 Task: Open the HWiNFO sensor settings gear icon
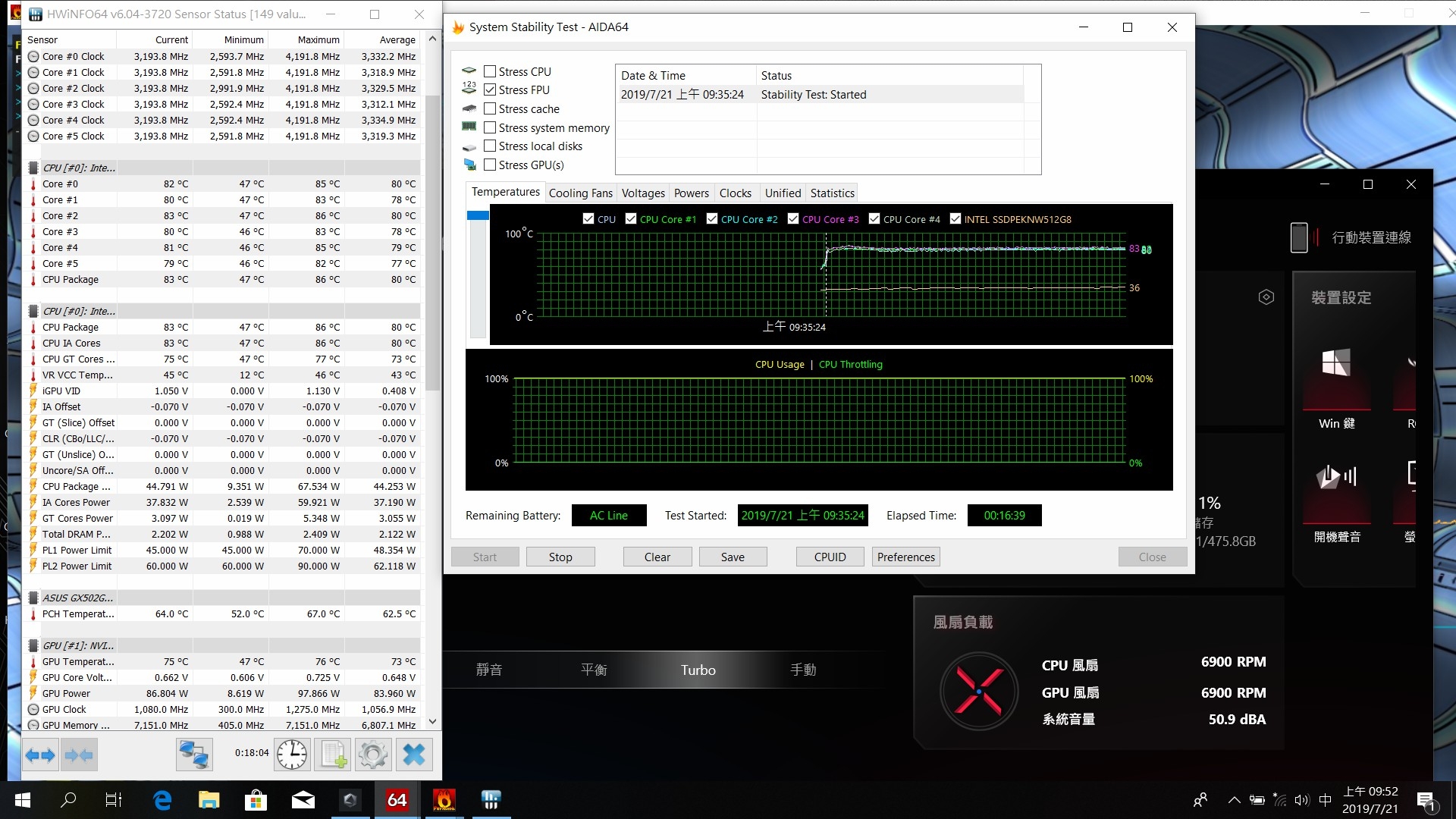tap(373, 755)
